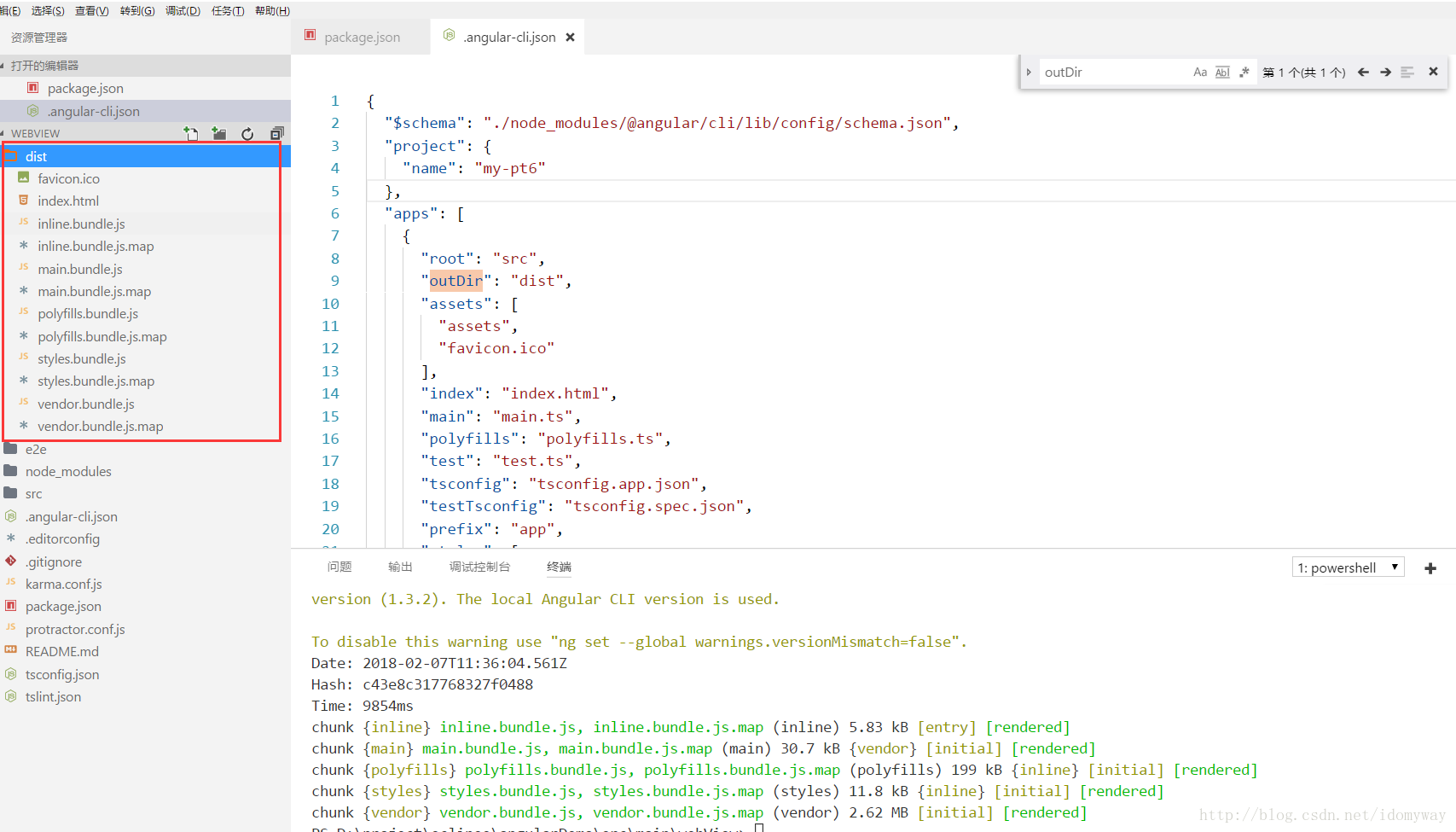The height and width of the screenshot is (832, 1456).
Task: Open the 转到(G) menu
Action: (137, 10)
